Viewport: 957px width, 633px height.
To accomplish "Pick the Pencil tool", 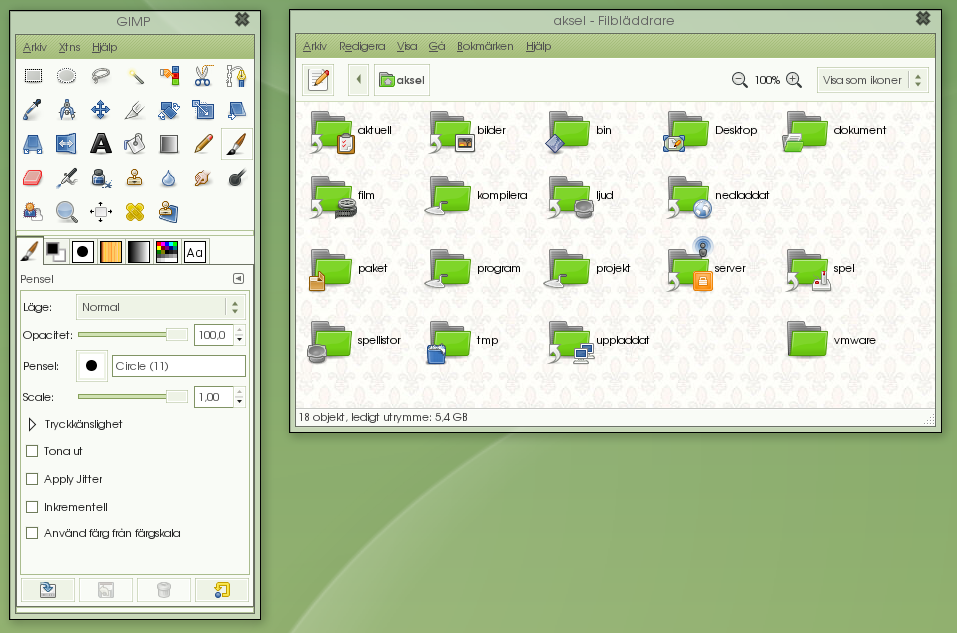I will (203, 144).
